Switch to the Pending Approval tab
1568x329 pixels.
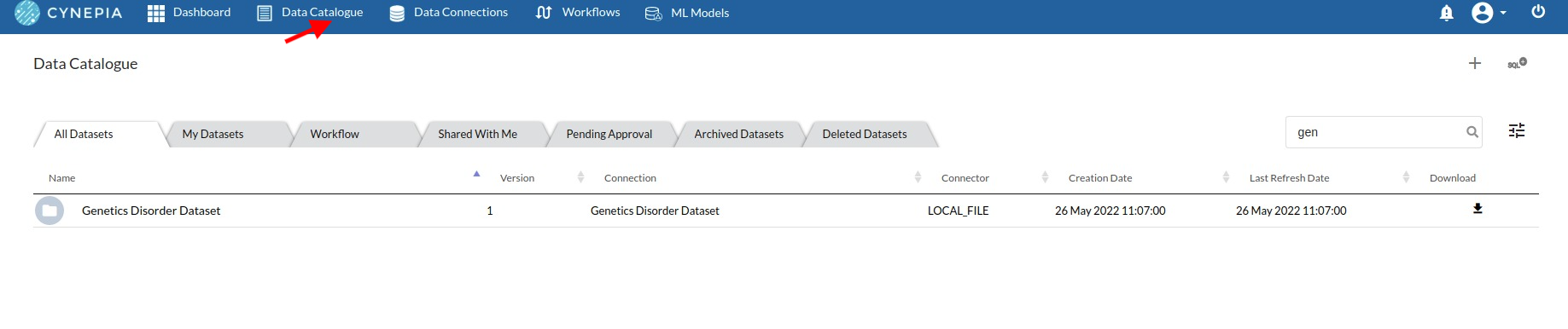tap(609, 134)
